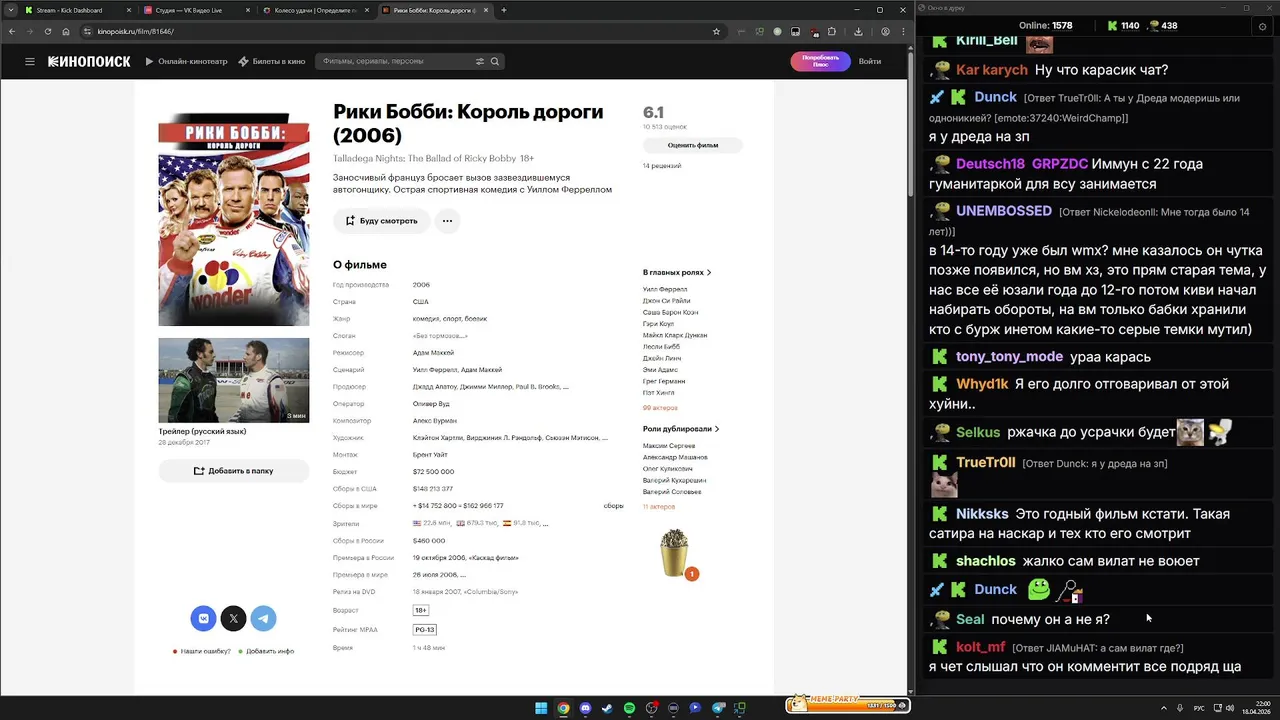
Task: Reload the page in browser
Action: [x=47, y=31]
